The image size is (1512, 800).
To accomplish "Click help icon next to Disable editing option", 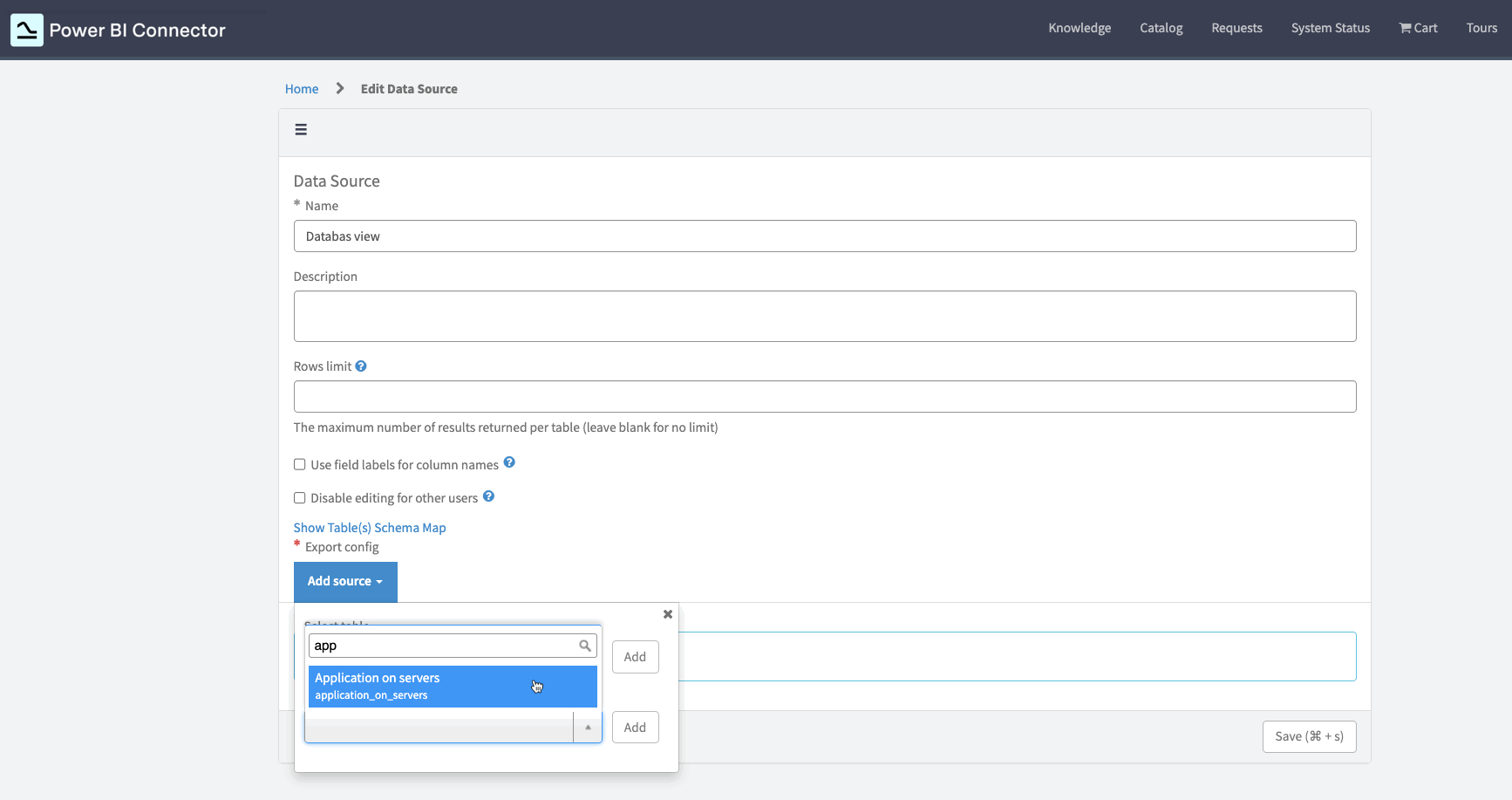I will [488, 496].
